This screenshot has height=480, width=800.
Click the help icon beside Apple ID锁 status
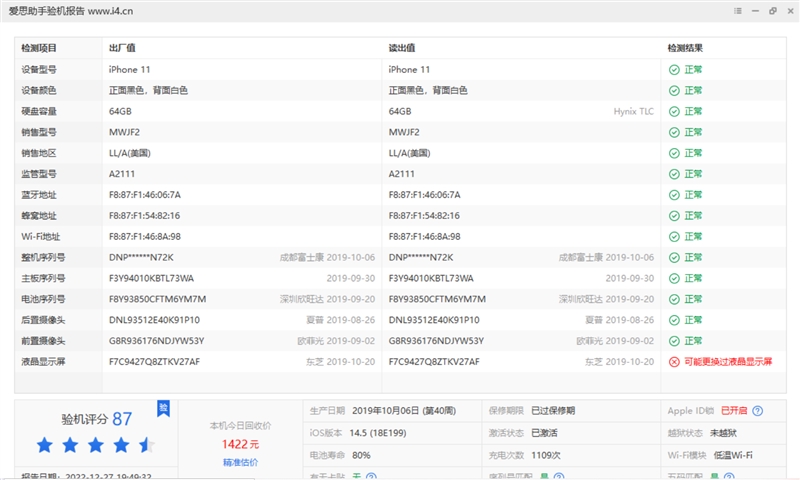coord(758,411)
